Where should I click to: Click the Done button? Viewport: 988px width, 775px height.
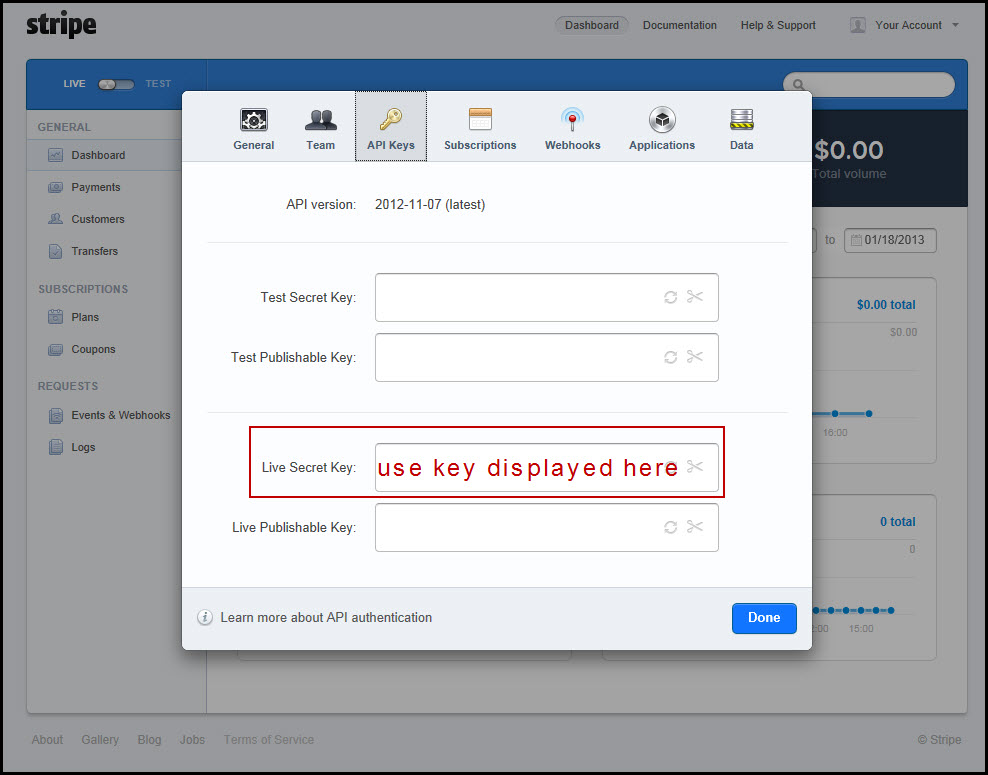point(764,618)
